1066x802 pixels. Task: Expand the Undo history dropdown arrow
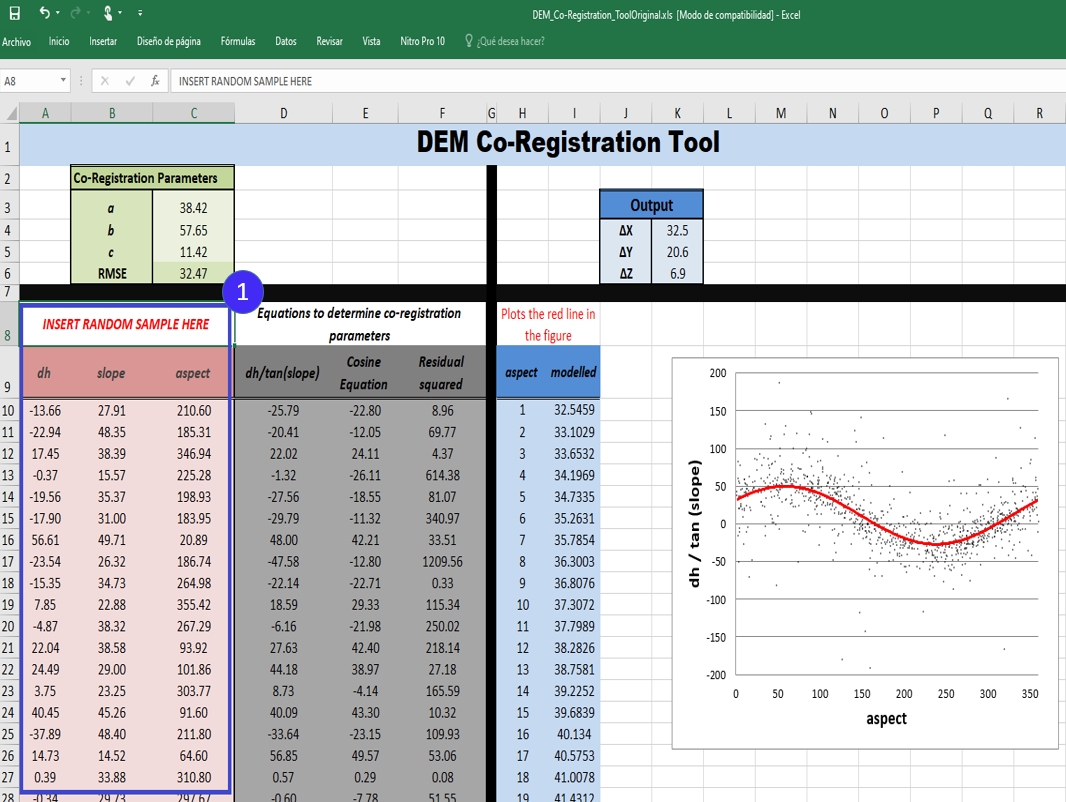(58, 14)
